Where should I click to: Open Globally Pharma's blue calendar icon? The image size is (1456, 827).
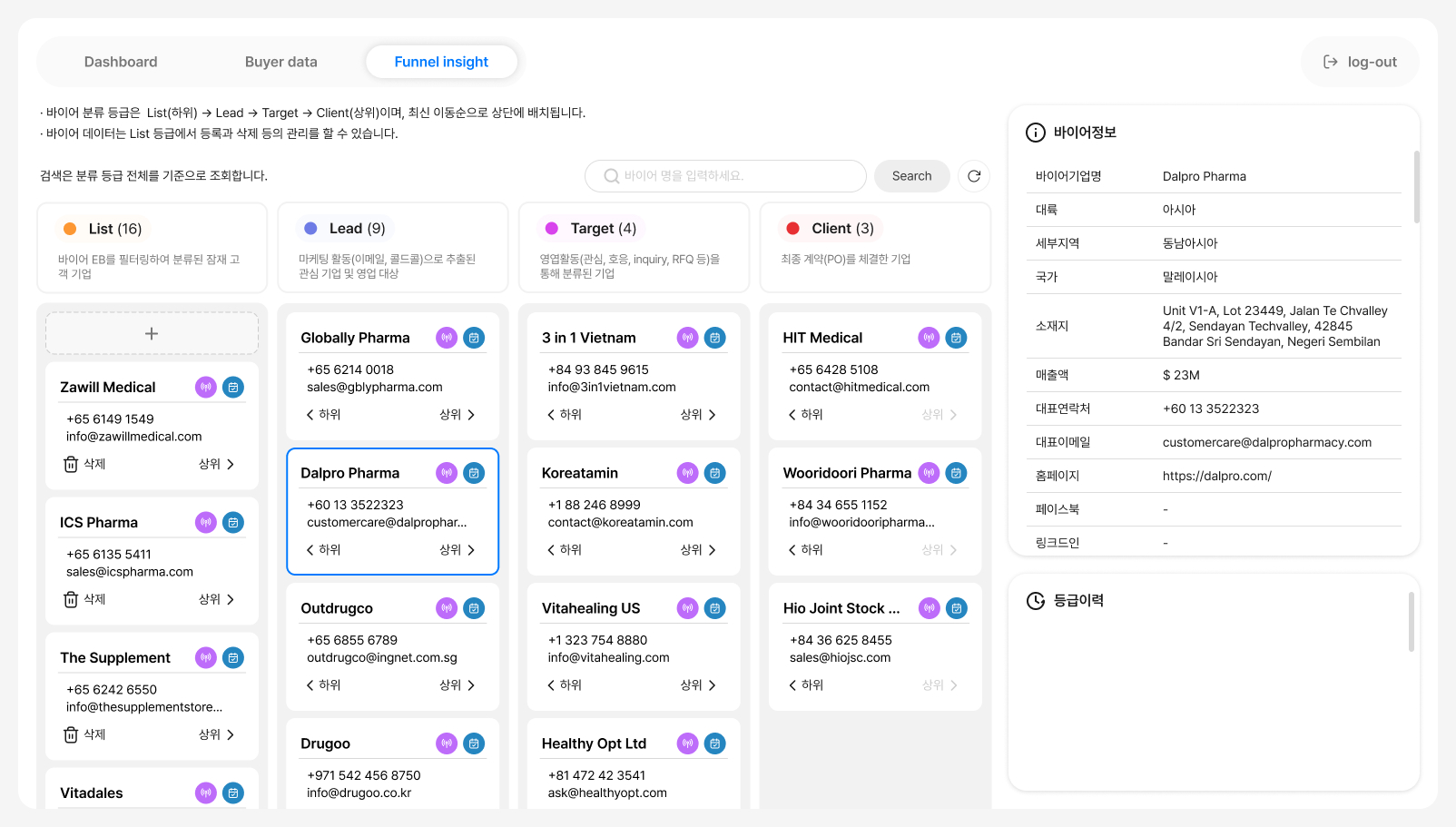coord(474,338)
